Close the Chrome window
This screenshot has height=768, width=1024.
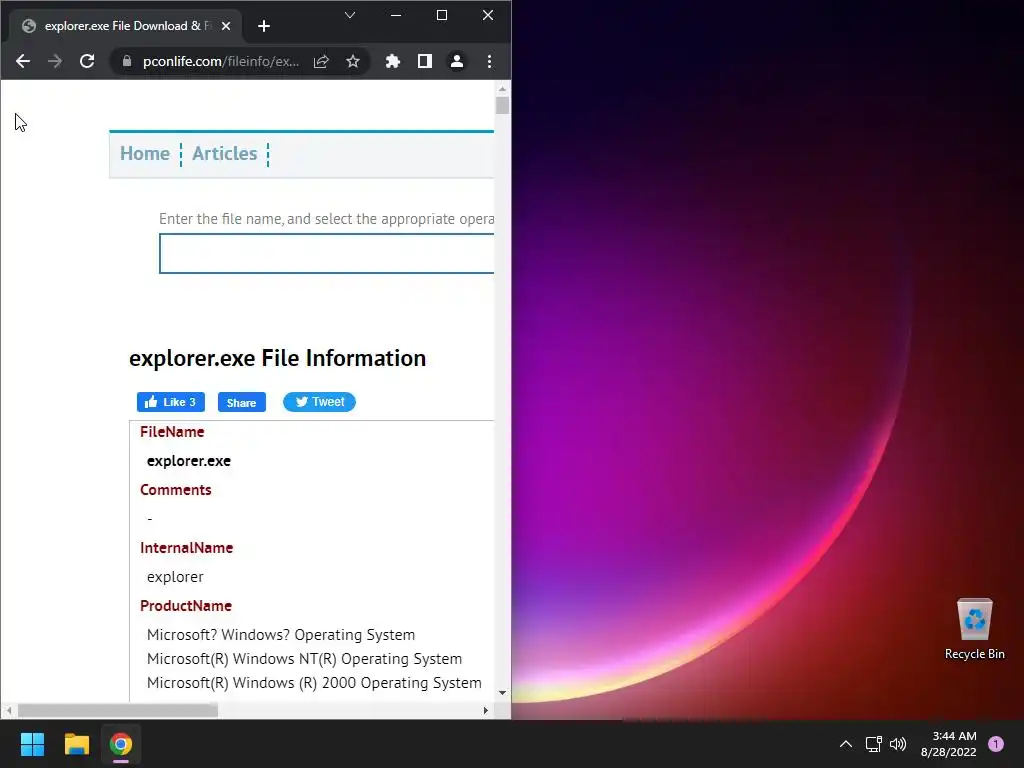[488, 15]
